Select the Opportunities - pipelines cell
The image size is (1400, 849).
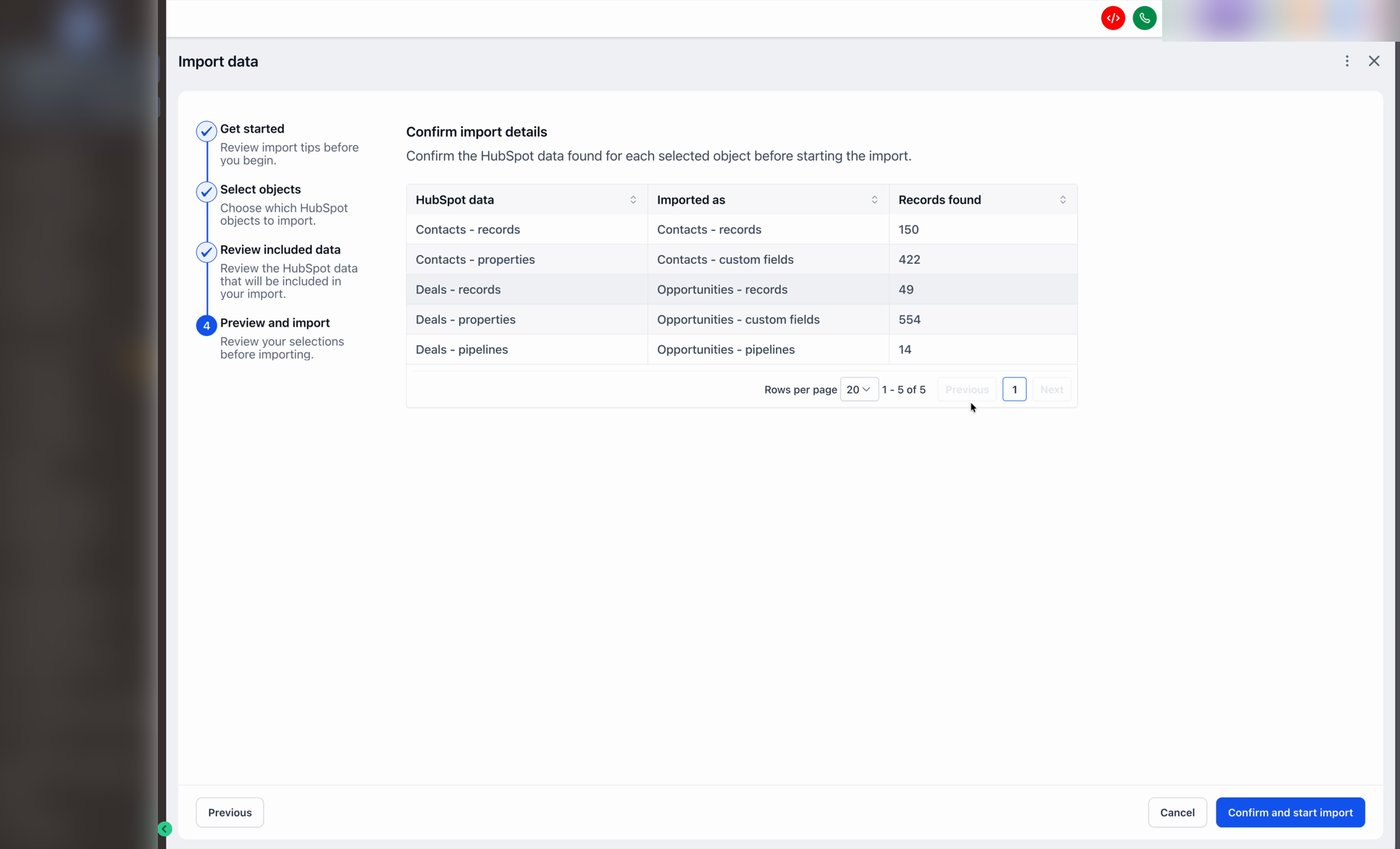pos(725,349)
